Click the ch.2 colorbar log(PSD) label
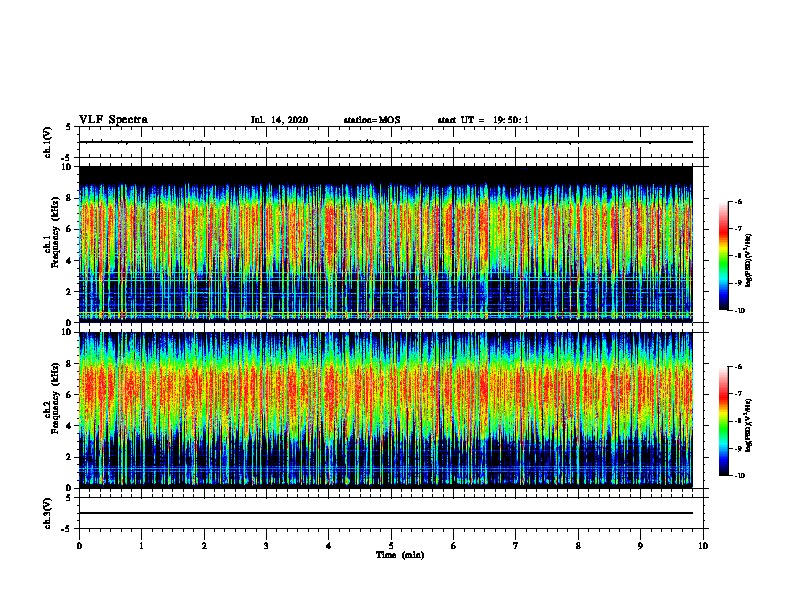792x612 pixels. pyautogui.click(x=748, y=425)
